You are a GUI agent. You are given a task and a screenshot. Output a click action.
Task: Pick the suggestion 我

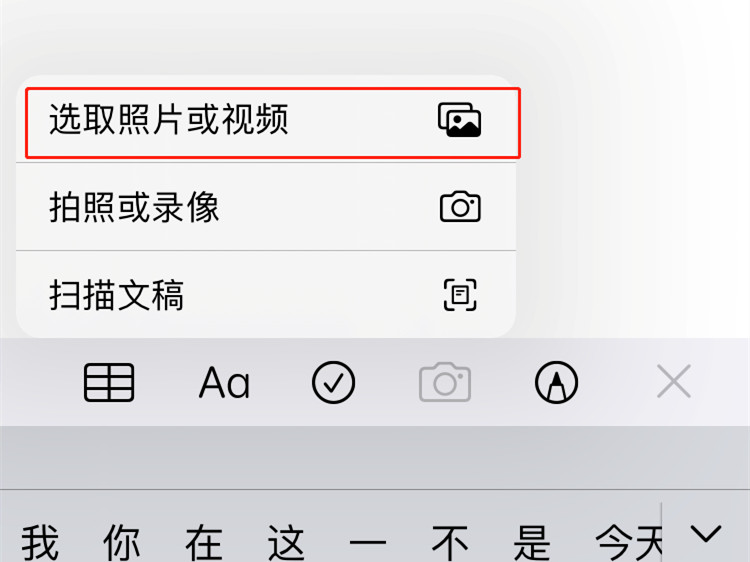tap(40, 543)
